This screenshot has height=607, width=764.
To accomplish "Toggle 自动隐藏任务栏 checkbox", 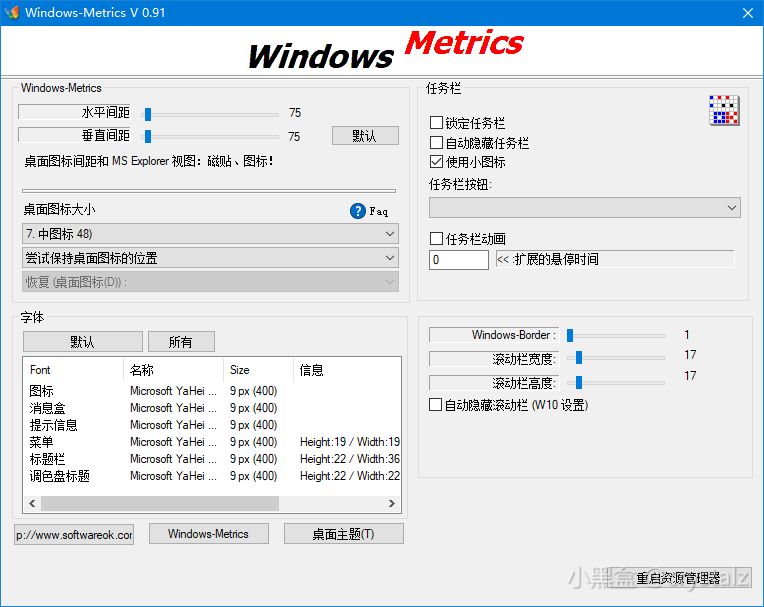I will tap(437, 142).
